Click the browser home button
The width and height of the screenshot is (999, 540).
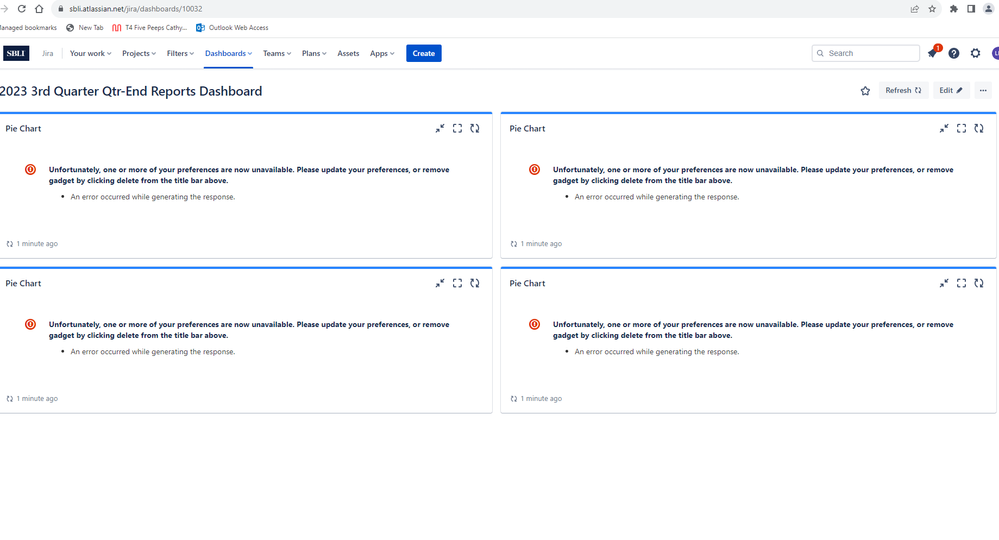pyautogui.click(x=40, y=9)
